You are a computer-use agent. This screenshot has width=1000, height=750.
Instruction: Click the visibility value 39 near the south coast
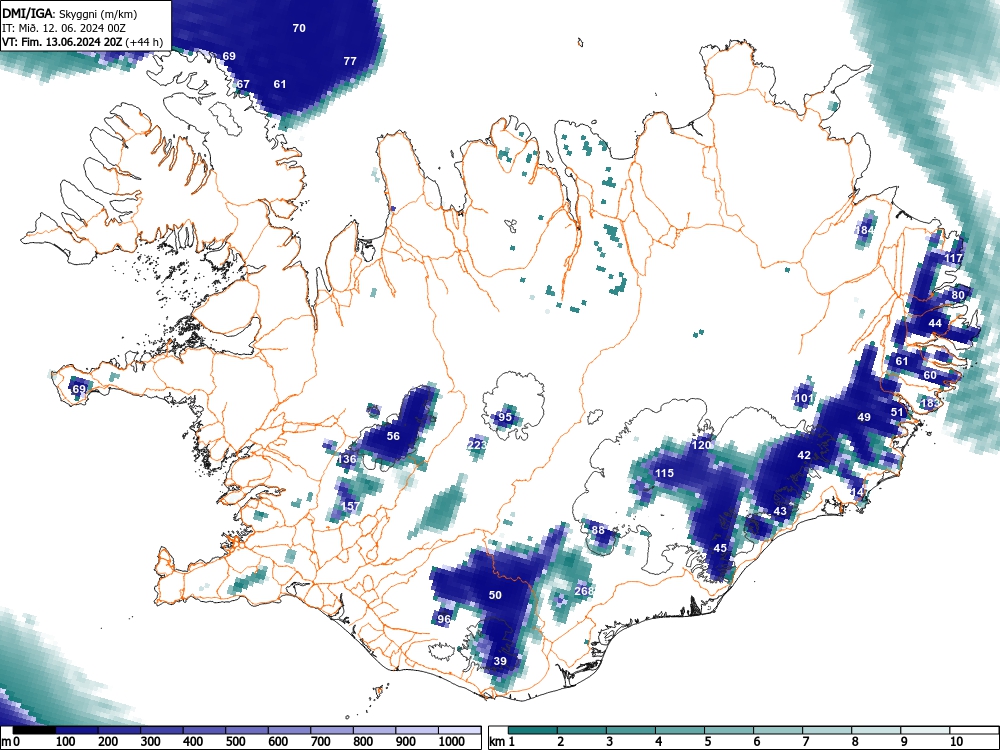coord(500,661)
